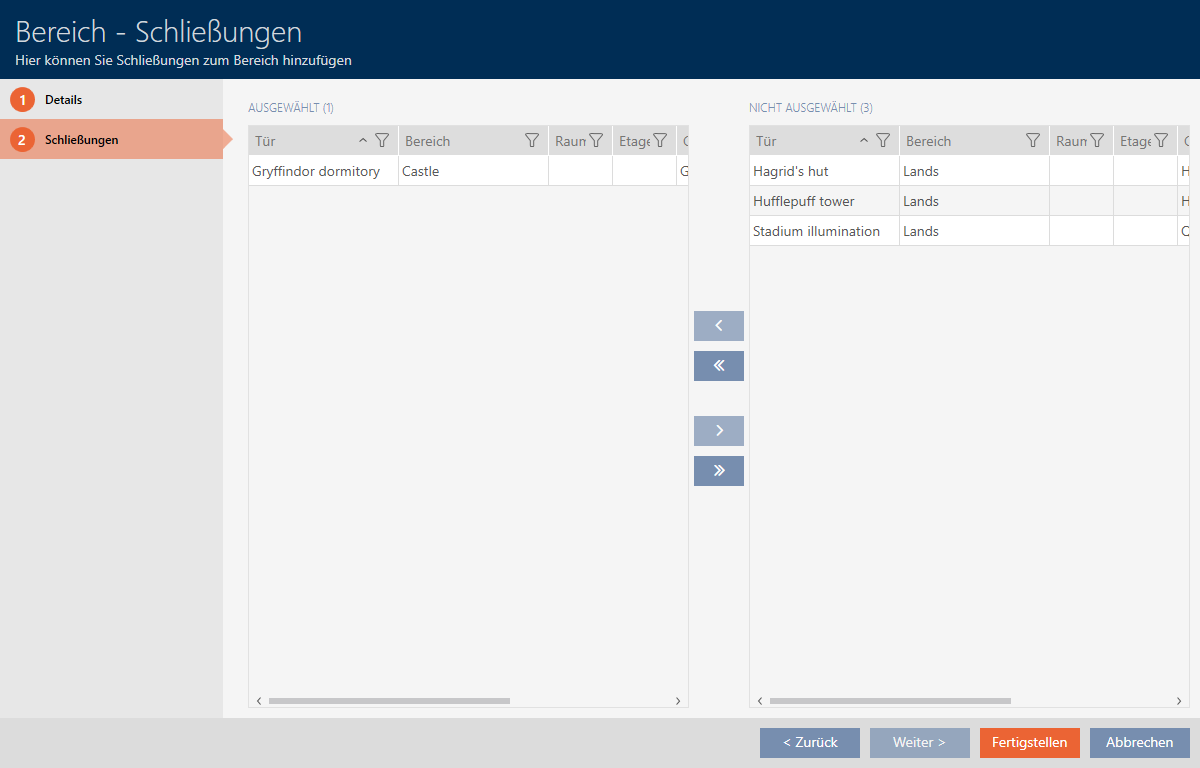
Task: Click the horizontal scrollbar of selected list
Action: [389, 701]
